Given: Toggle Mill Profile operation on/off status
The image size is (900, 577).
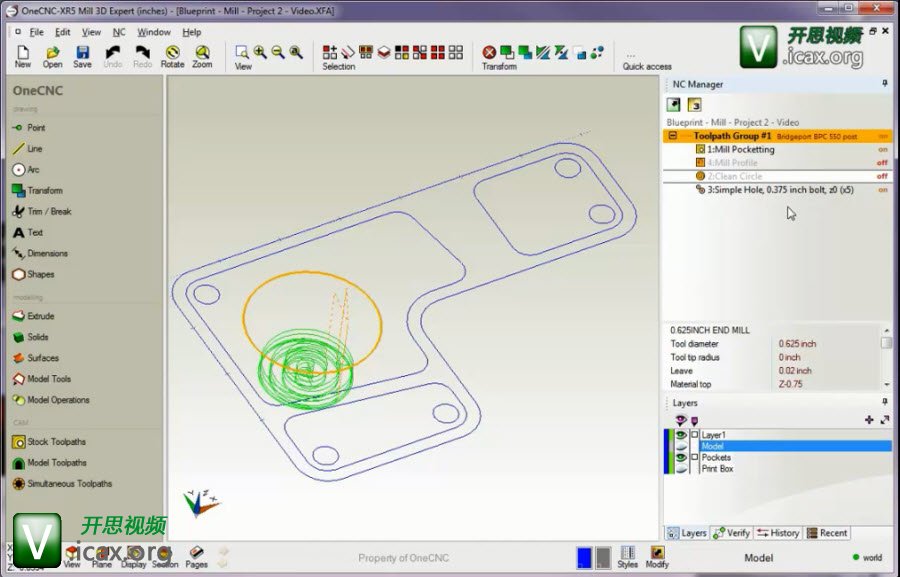Looking at the screenshot, I should click(x=882, y=163).
